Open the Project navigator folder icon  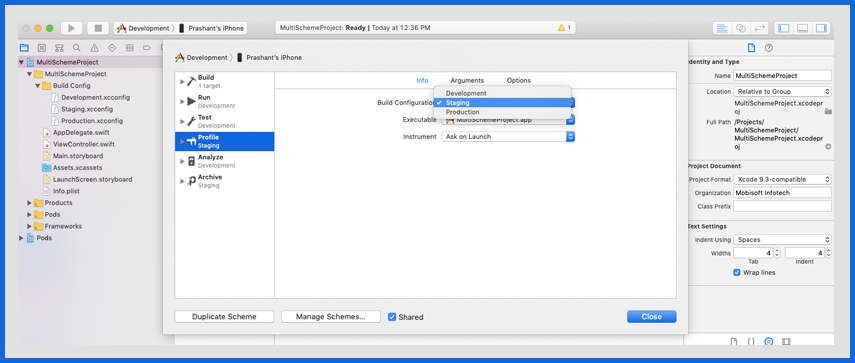tap(25, 48)
